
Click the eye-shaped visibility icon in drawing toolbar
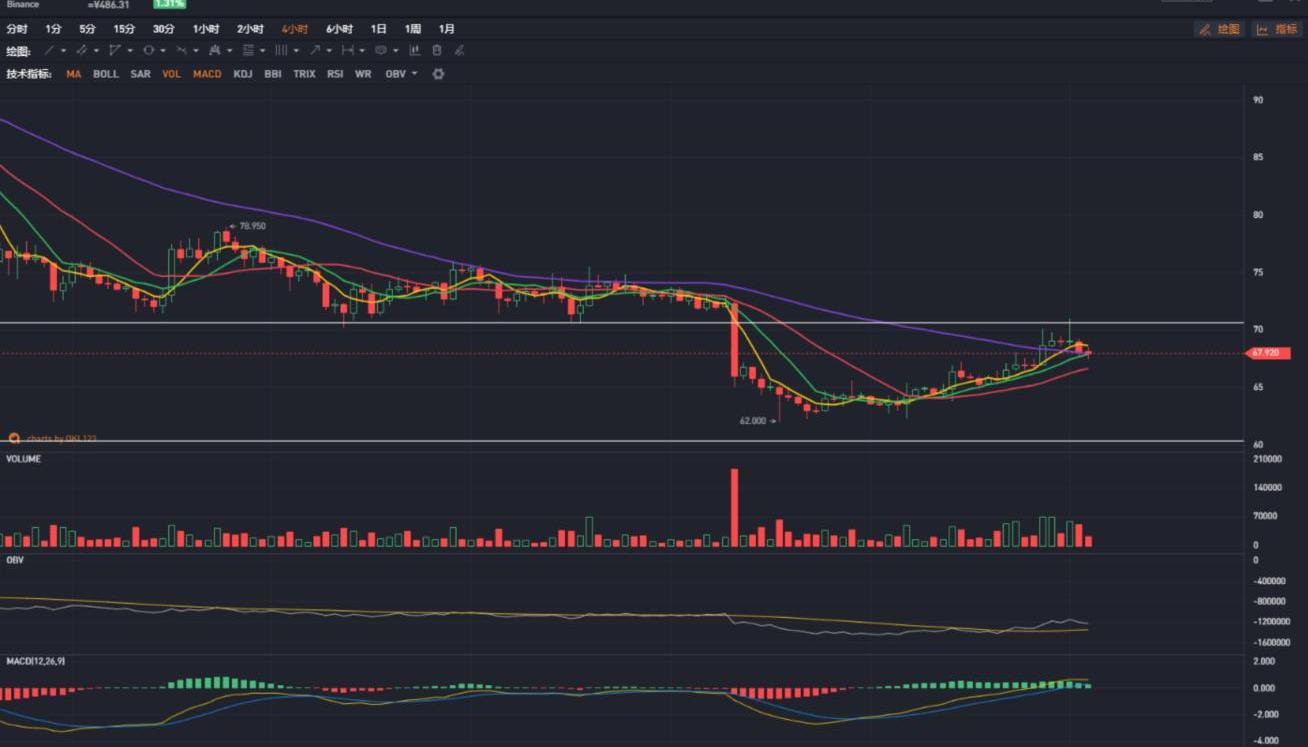pos(380,50)
